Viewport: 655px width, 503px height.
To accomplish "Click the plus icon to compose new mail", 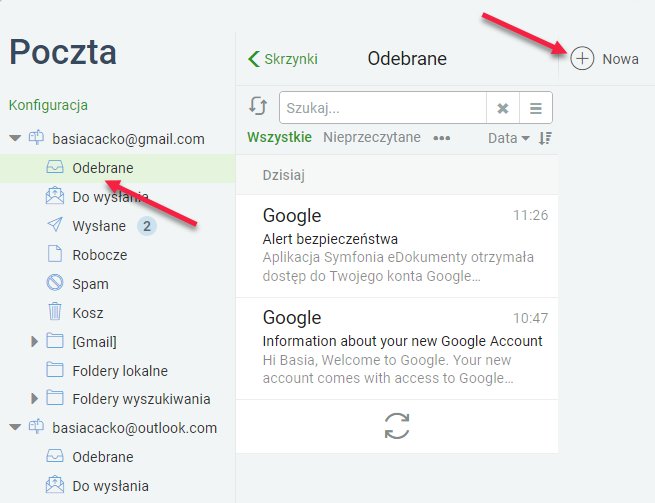I will [582, 58].
